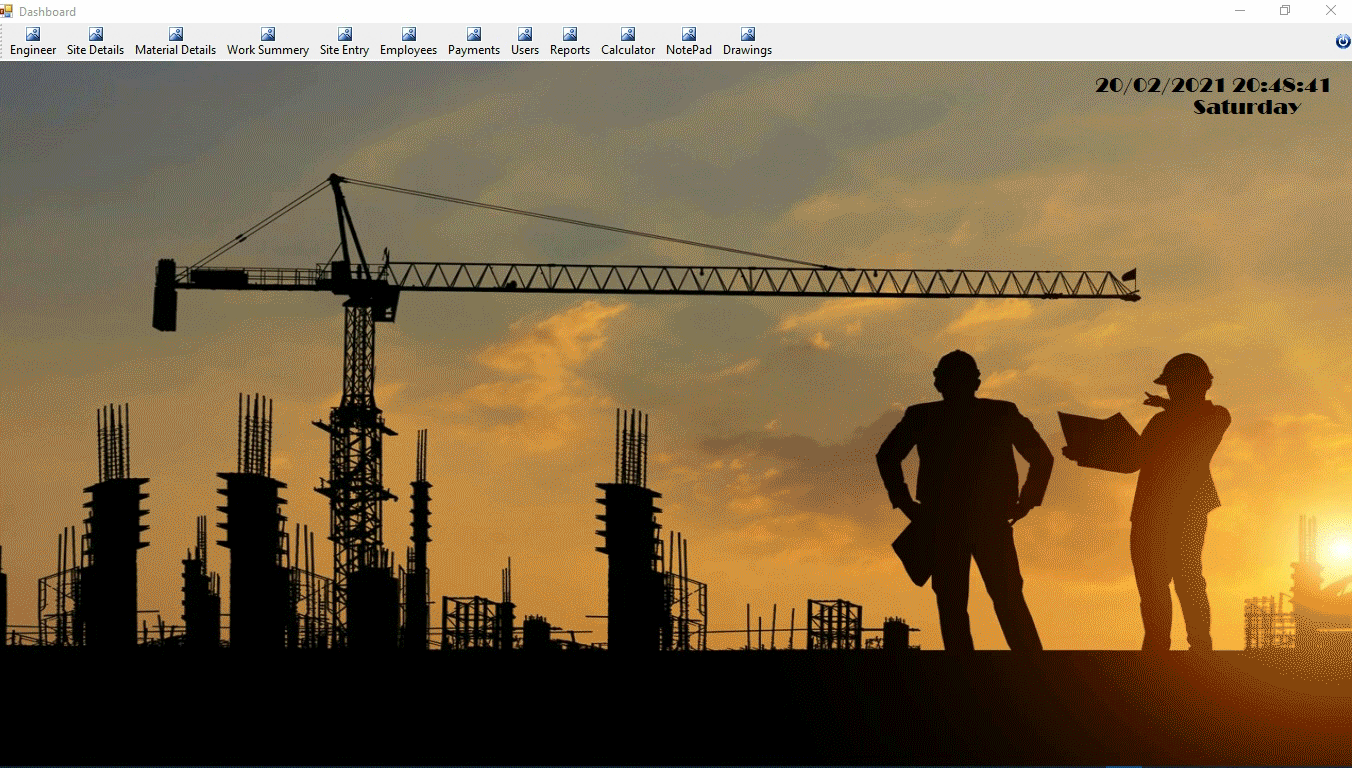Click the Saturday day label
The image size is (1352, 768).
pos(1247,107)
